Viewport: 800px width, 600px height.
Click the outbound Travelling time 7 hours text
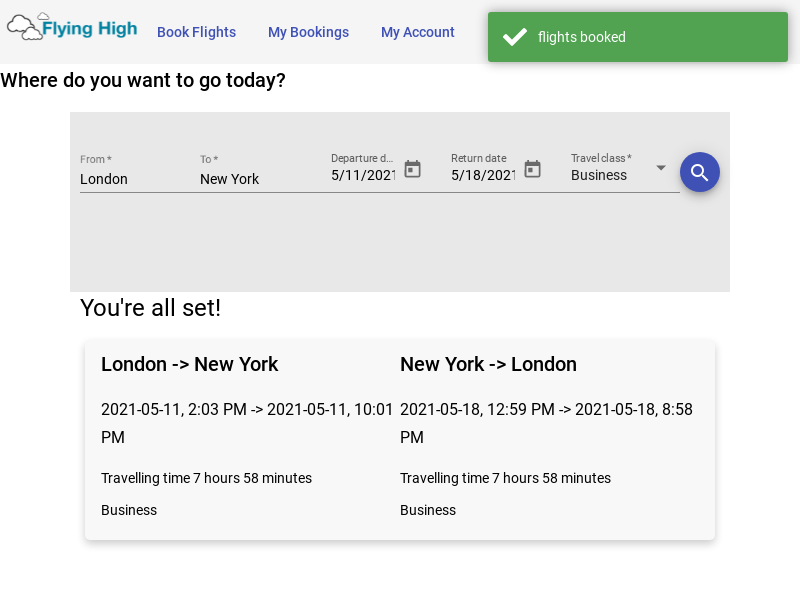[x=206, y=478]
